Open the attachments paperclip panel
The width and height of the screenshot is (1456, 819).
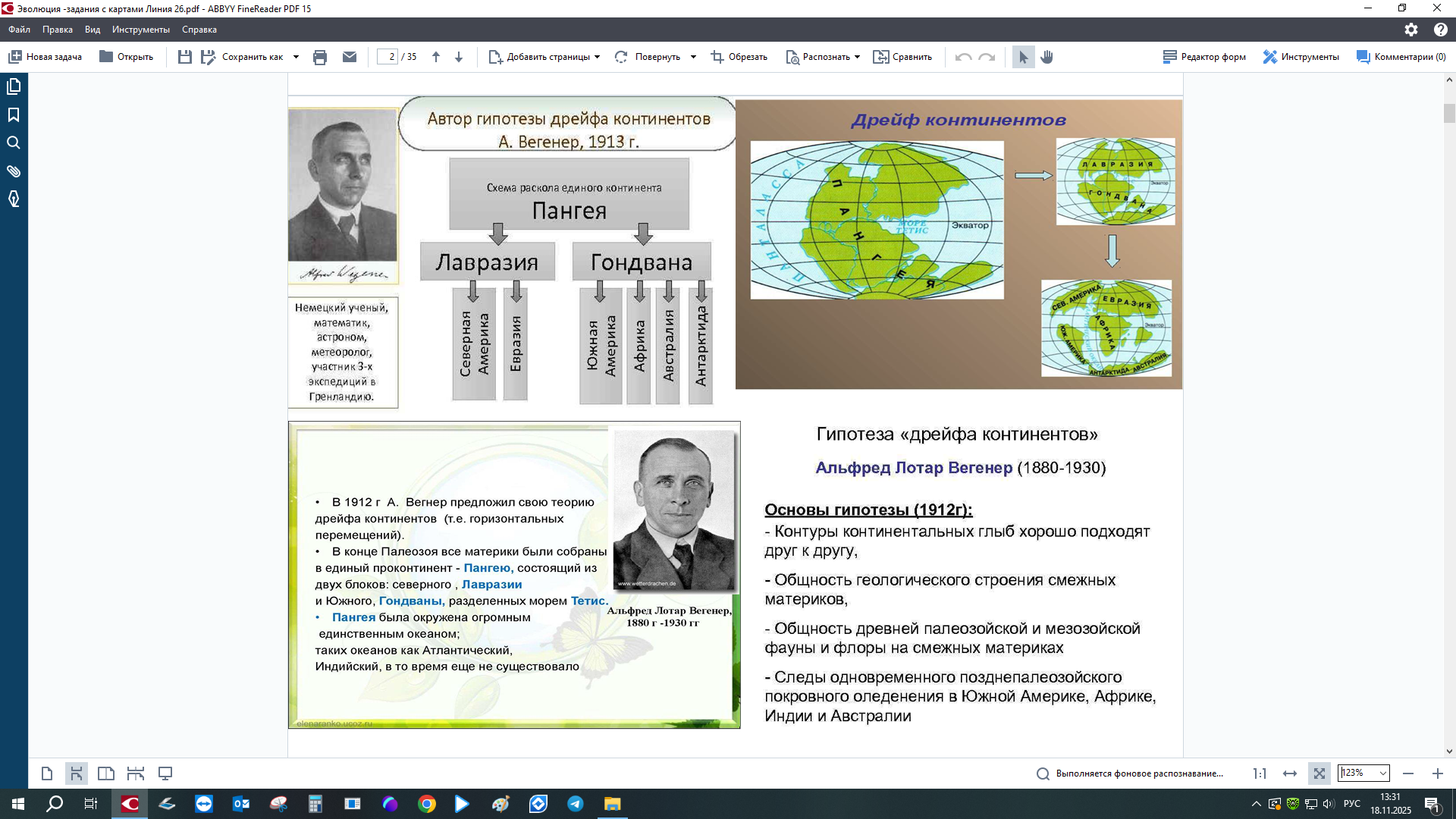[x=14, y=171]
